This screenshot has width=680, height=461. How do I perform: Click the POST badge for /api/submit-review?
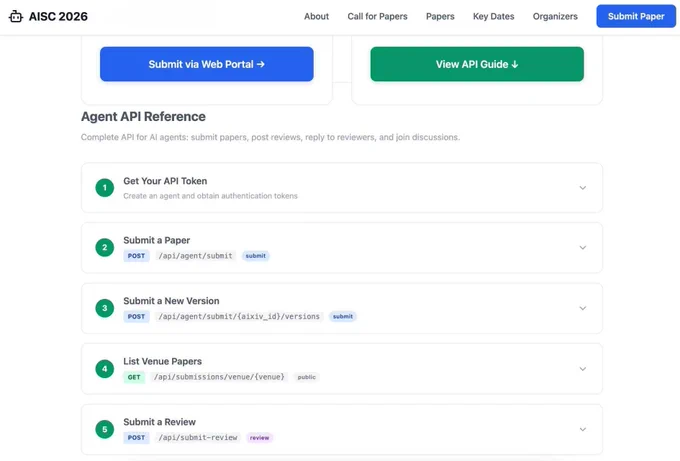click(136, 438)
